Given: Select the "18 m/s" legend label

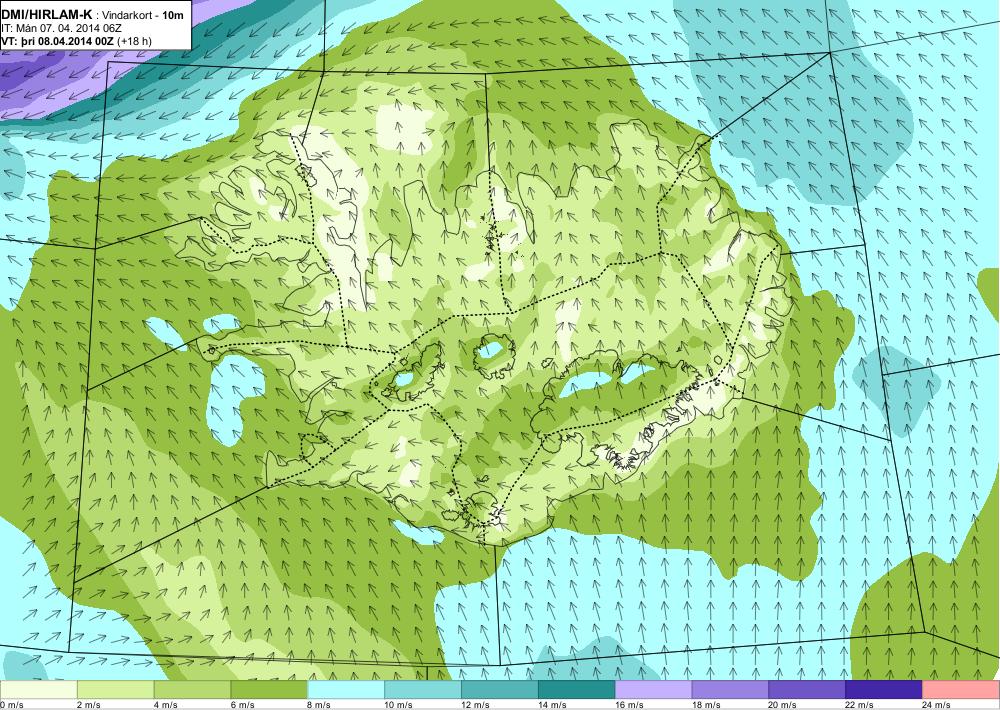Looking at the screenshot, I should click(x=706, y=705).
